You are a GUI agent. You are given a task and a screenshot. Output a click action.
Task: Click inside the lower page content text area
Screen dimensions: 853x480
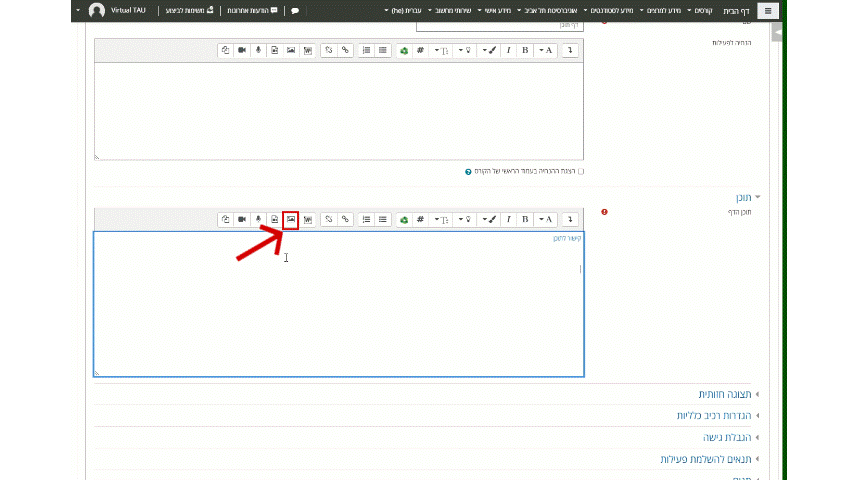click(339, 304)
